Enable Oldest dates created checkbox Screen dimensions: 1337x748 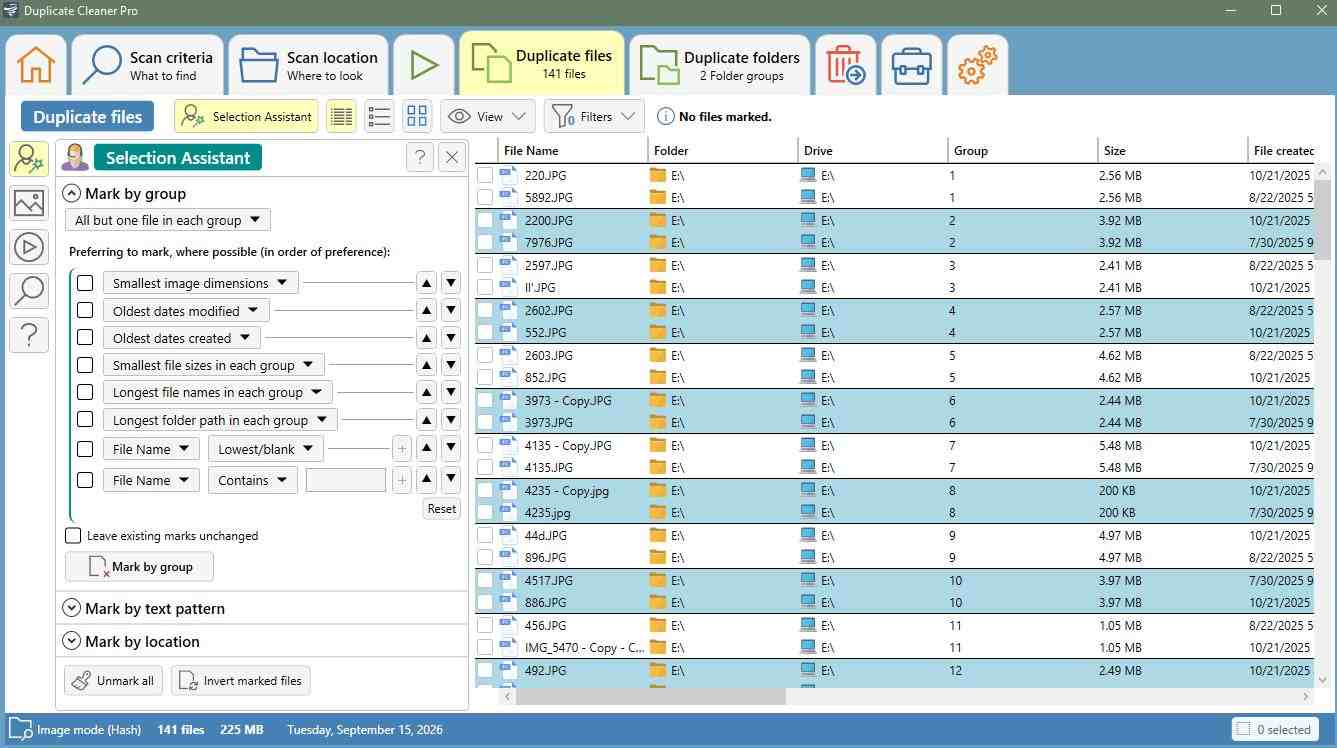click(85, 338)
